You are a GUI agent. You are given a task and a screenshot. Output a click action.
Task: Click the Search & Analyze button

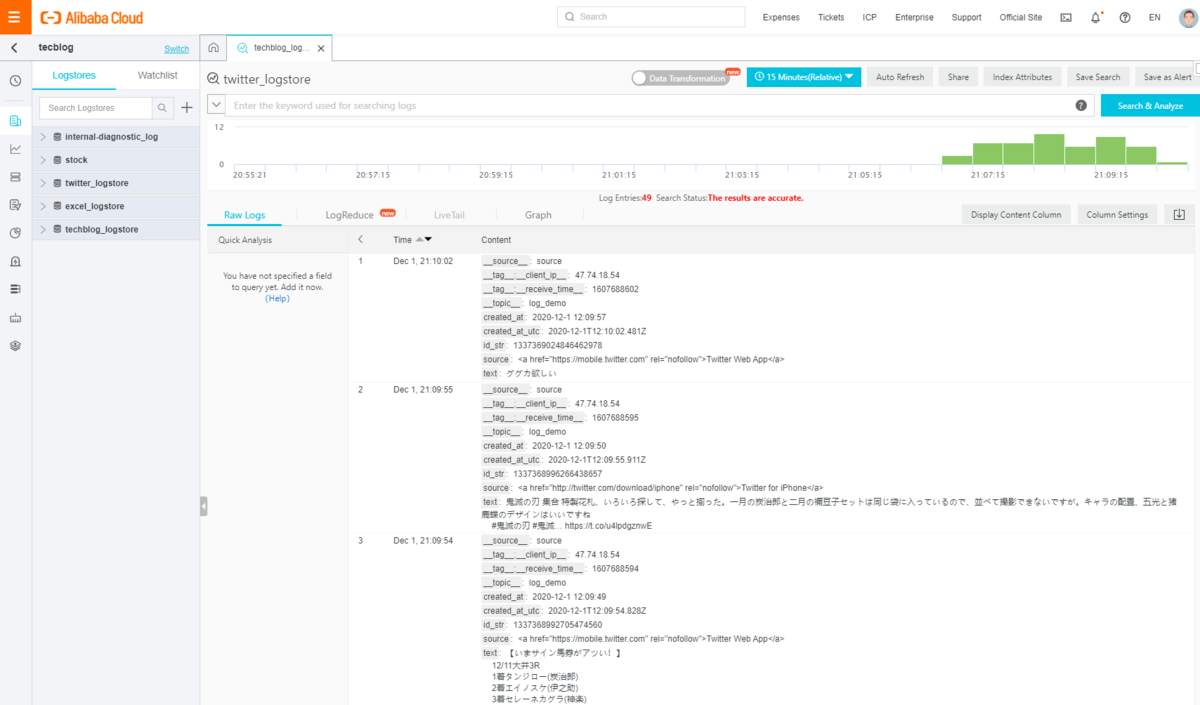pos(1150,105)
